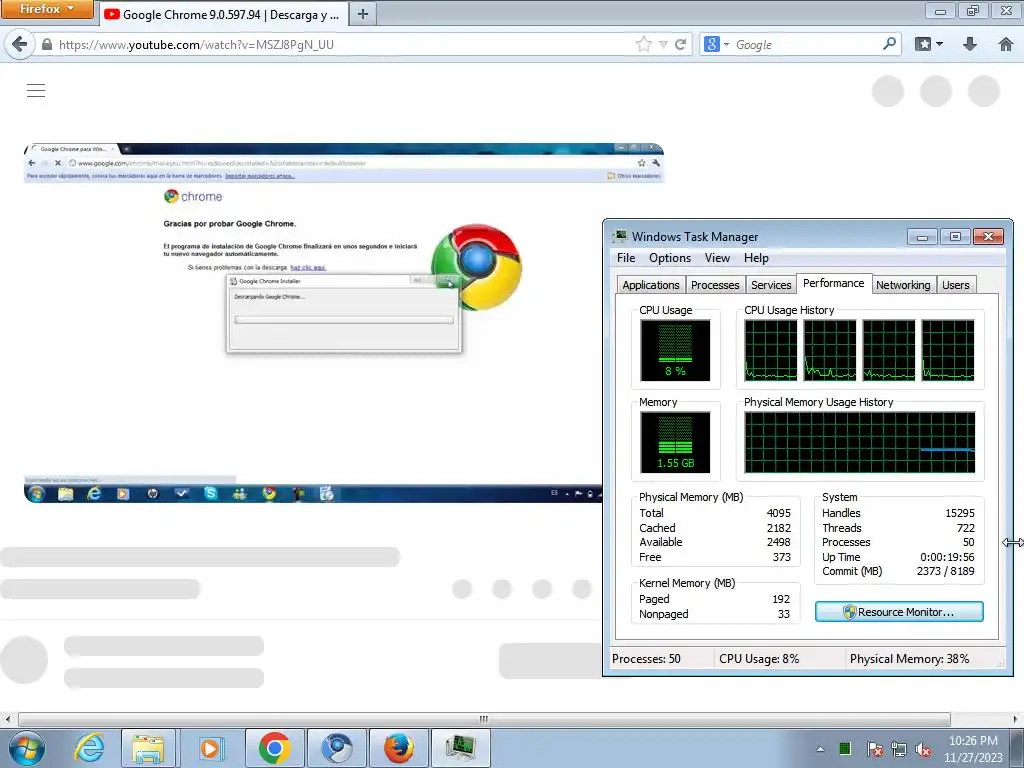
Task: Open YouTube hamburger guide menu
Action: 36,90
